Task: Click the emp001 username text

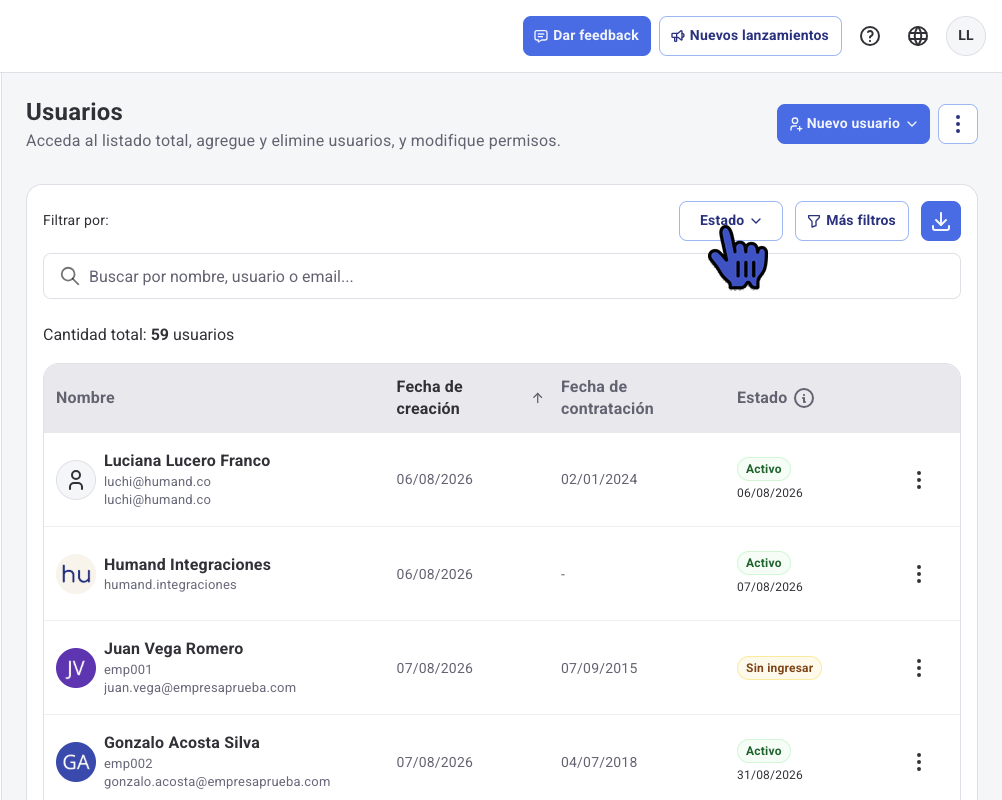Action: tap(128, 670)
